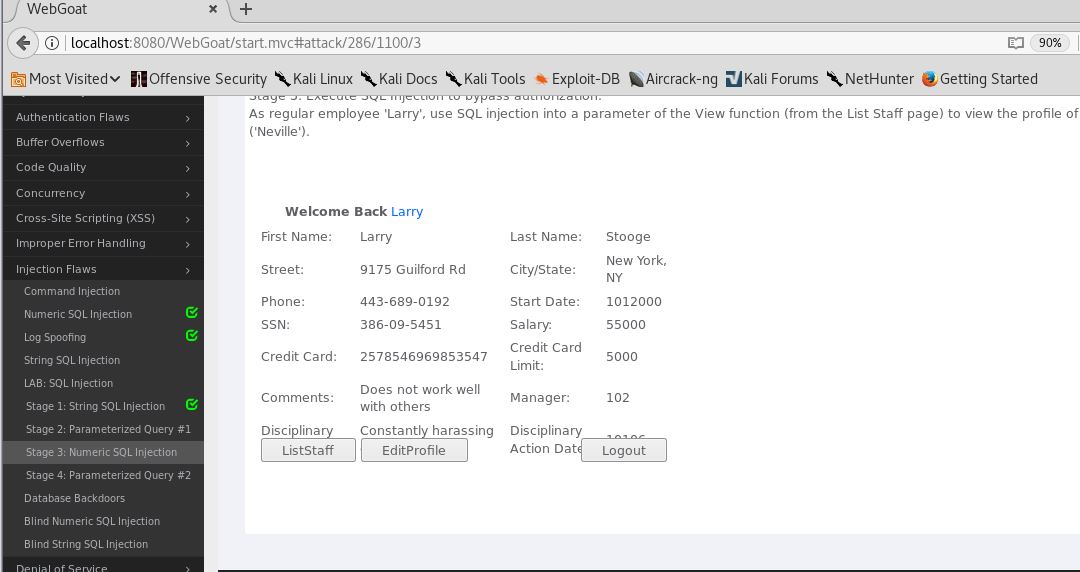This screenshot has height=572, width=1080.
Task: Expand Code Quality category
Action: (x=103, y=167)
